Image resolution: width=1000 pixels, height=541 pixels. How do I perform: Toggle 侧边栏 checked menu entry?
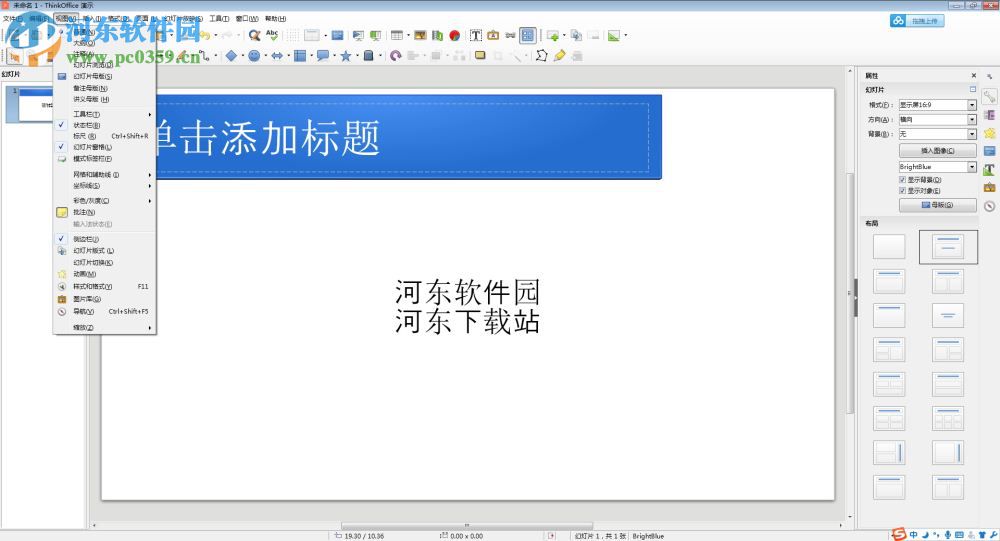click(105, 239)
